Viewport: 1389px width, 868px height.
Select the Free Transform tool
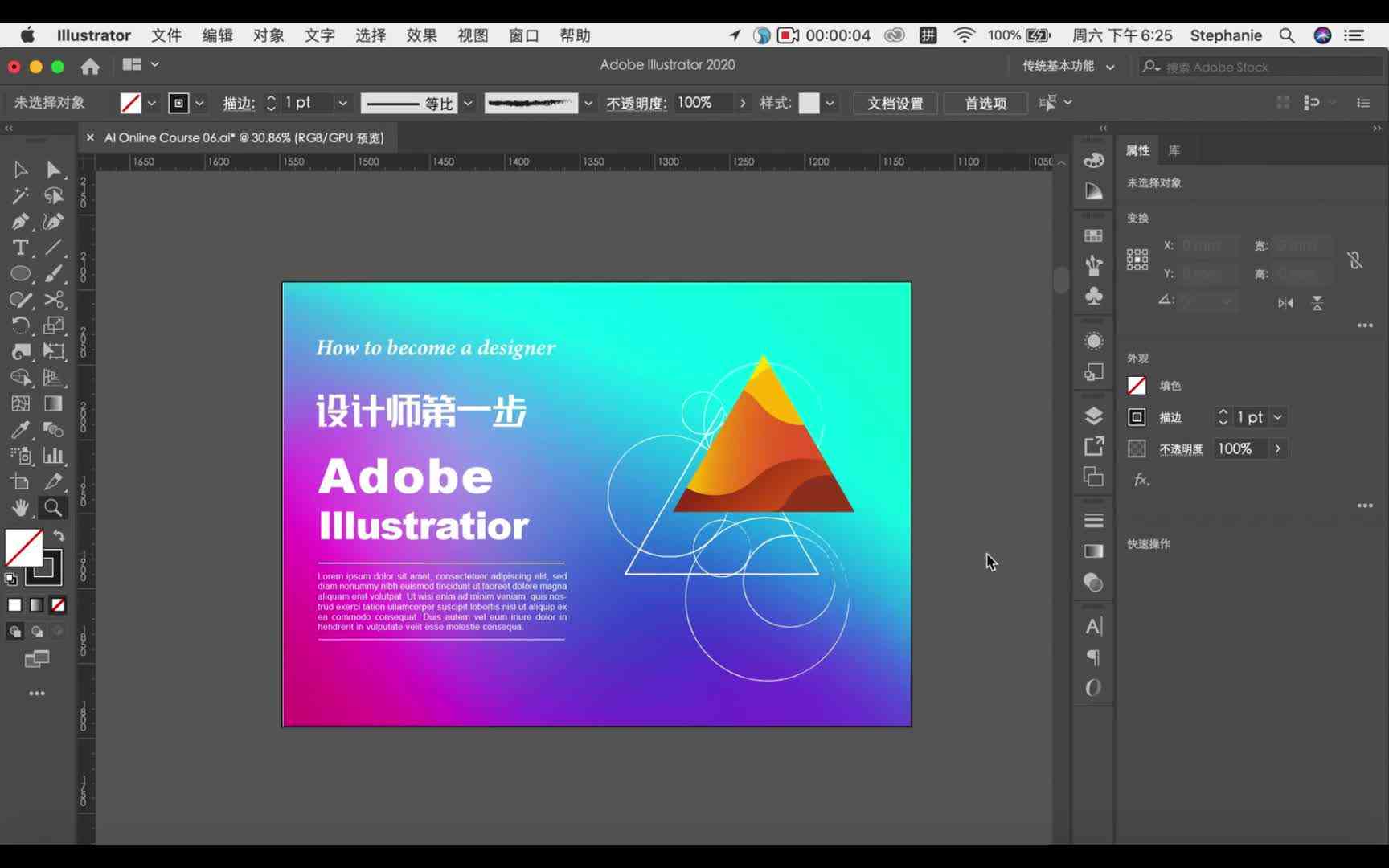[x=53, y=351]
